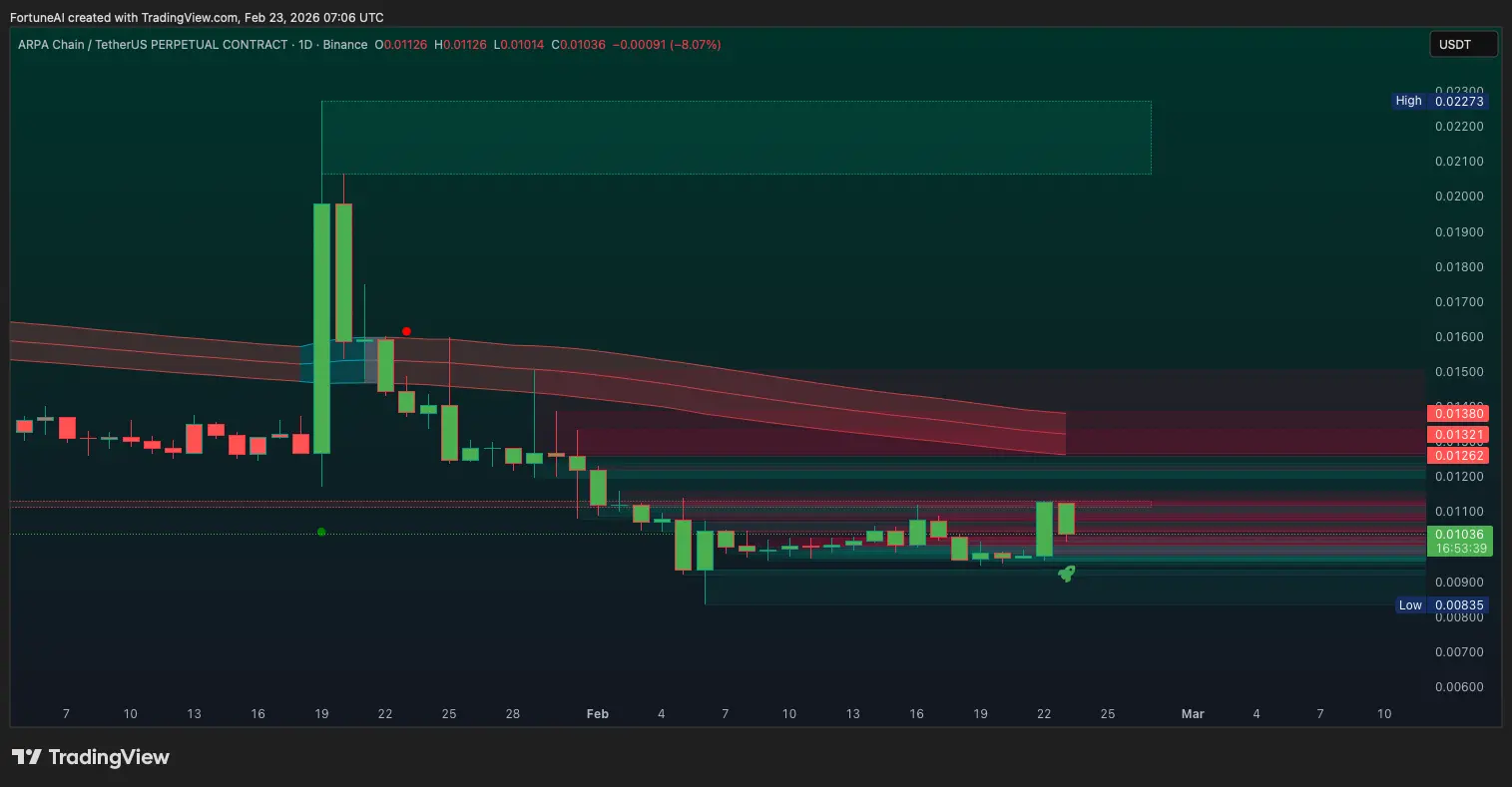Click the ARPA Chain / TetherUS symbol title
The width and height of the screenshot is (1512, 787).
pyautogui.click(x=153, y=45)
